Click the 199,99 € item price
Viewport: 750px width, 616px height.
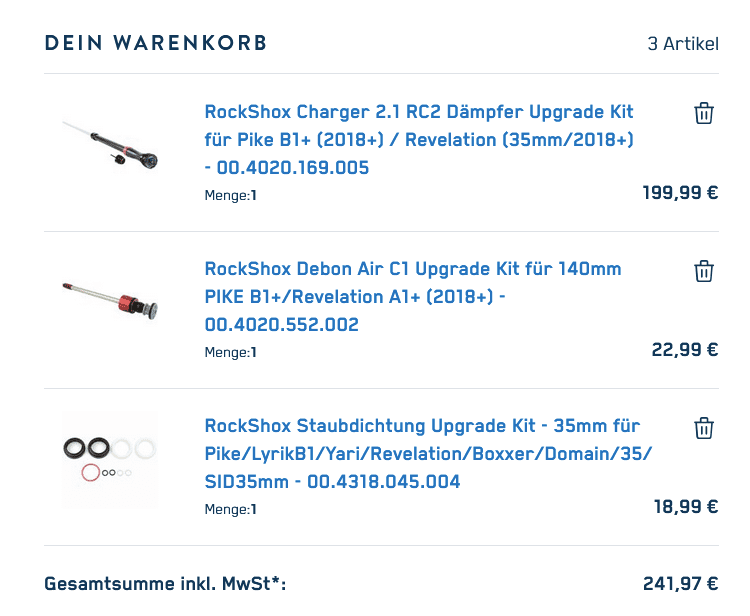click(680, 192)
